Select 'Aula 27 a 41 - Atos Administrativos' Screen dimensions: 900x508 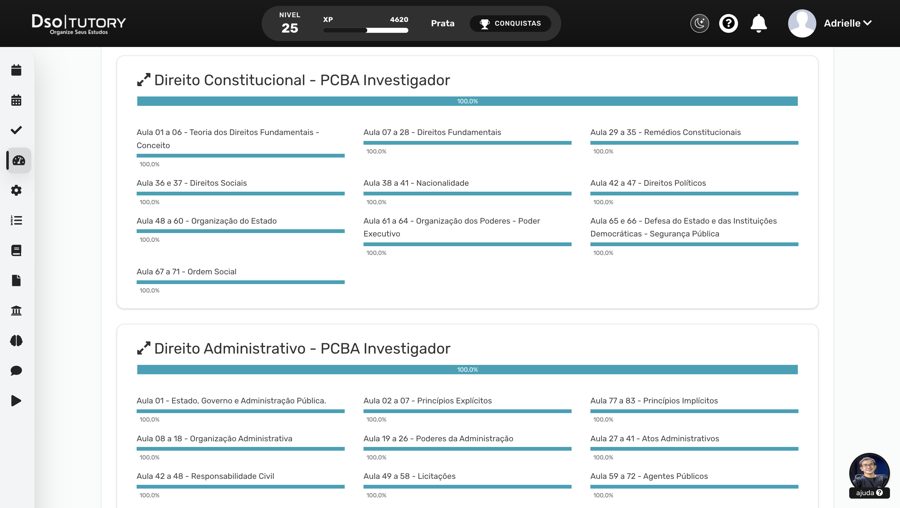coord(654,439)
